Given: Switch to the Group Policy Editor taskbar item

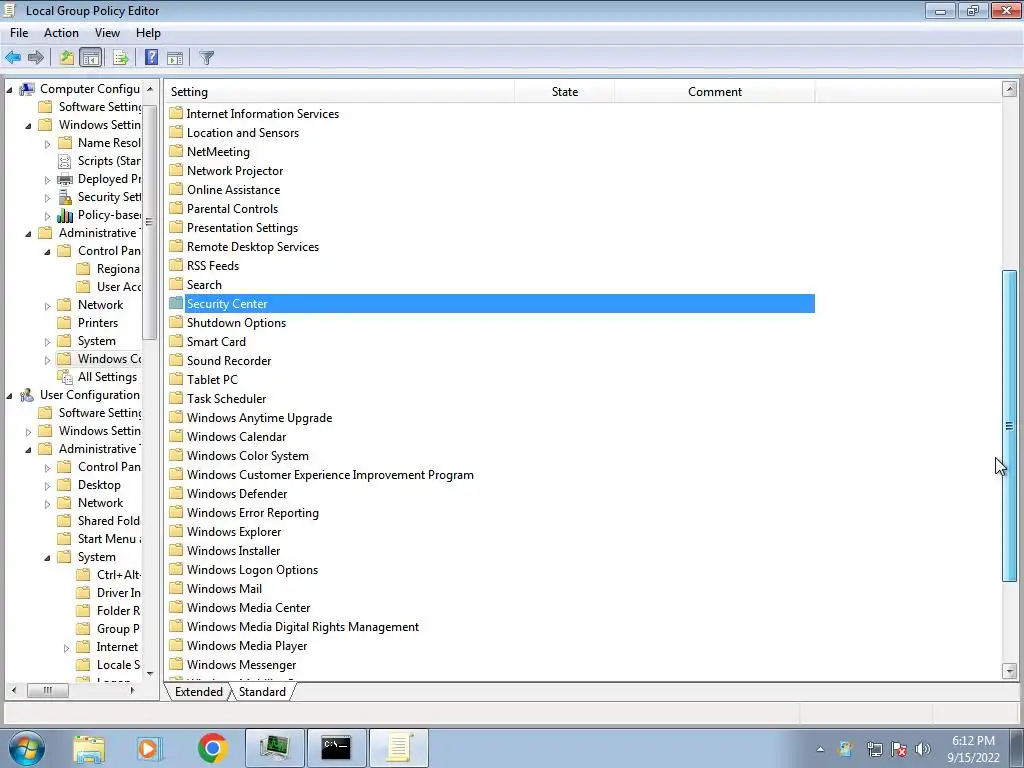Looking at the screenshot, I should coord(398,748).
